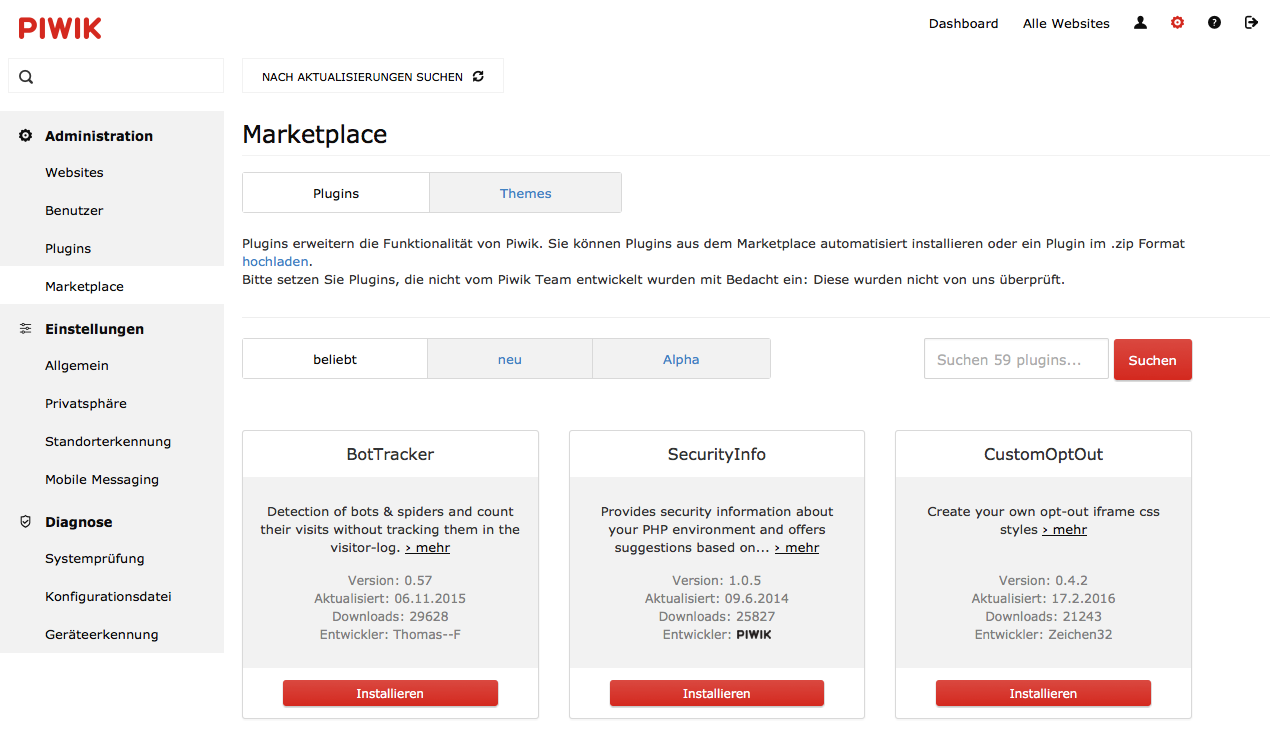Click Downloads: 25827 text
Screen dimensions: 1280x729
click(717, 617)
